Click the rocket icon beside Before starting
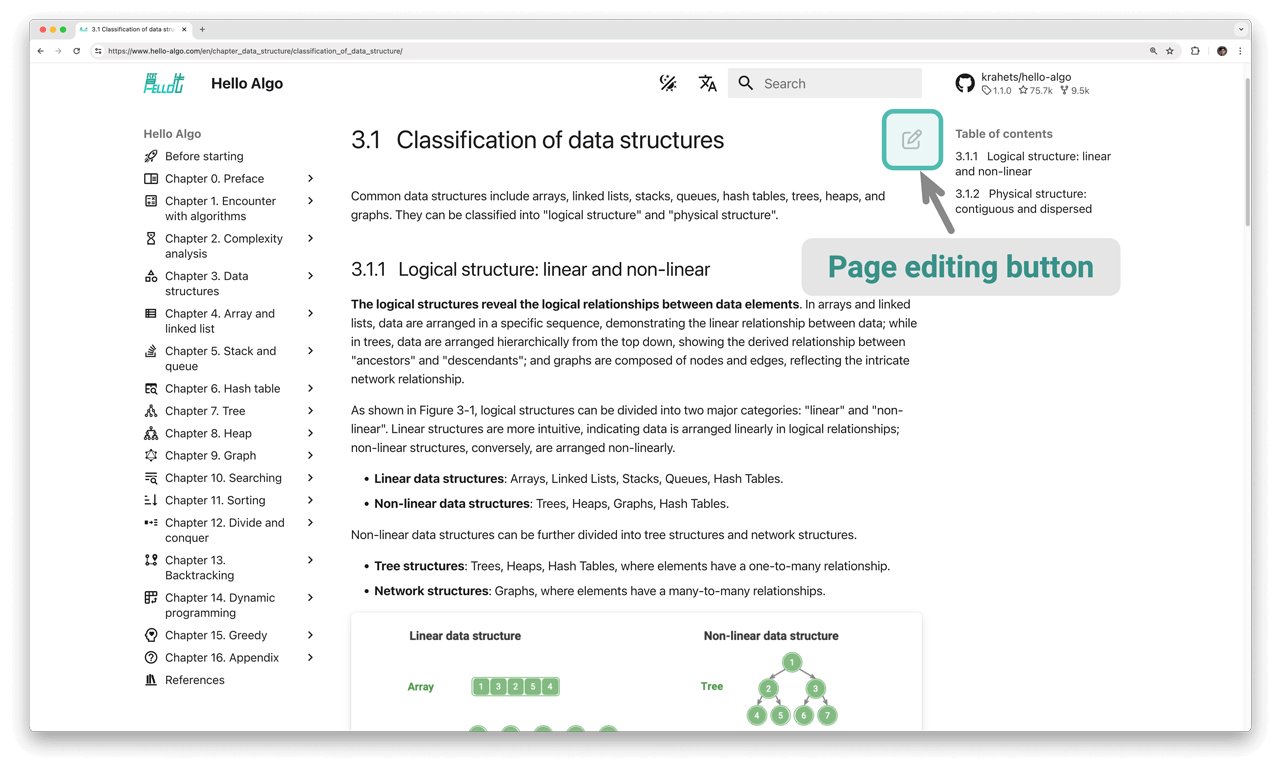 pyautogui.click(x=150, y=156)
